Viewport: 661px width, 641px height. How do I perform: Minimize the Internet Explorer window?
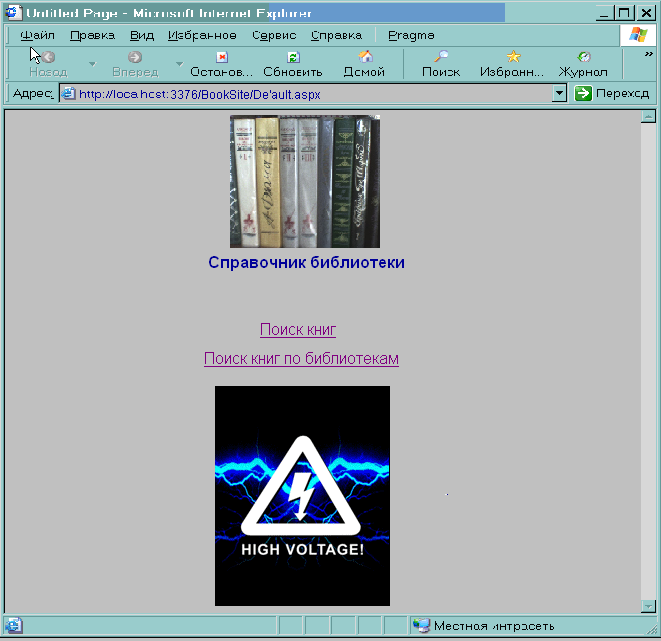coord(605,13)
